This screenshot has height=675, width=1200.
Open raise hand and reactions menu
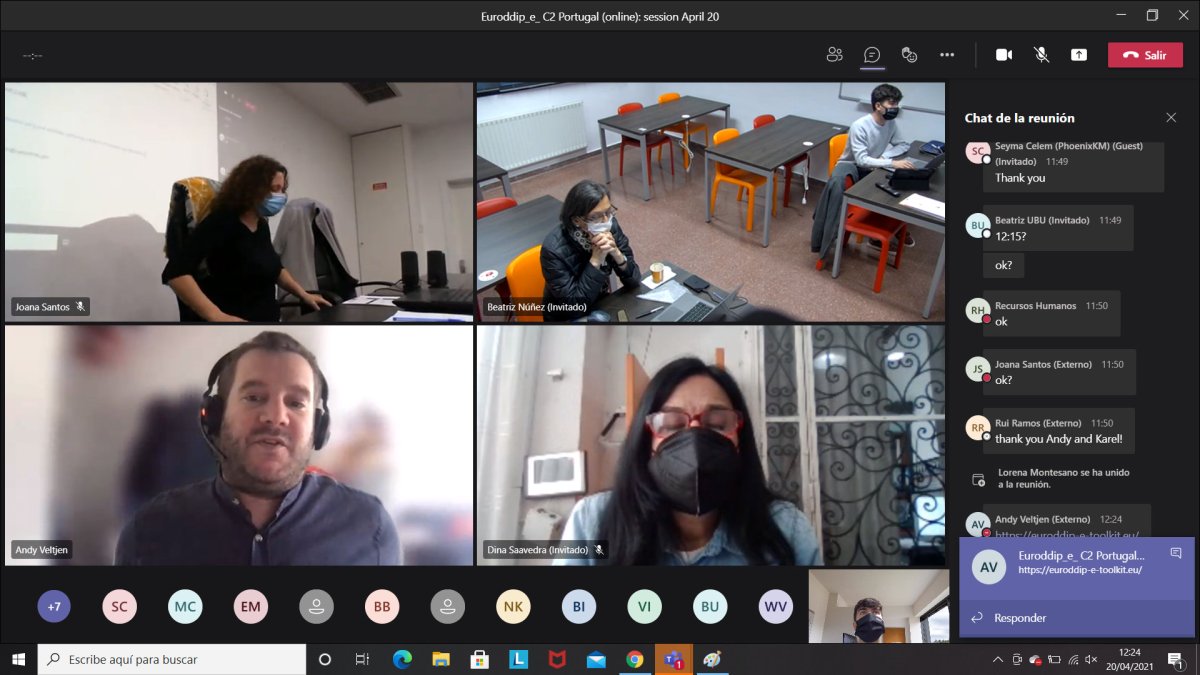click(x=909, y=55)
